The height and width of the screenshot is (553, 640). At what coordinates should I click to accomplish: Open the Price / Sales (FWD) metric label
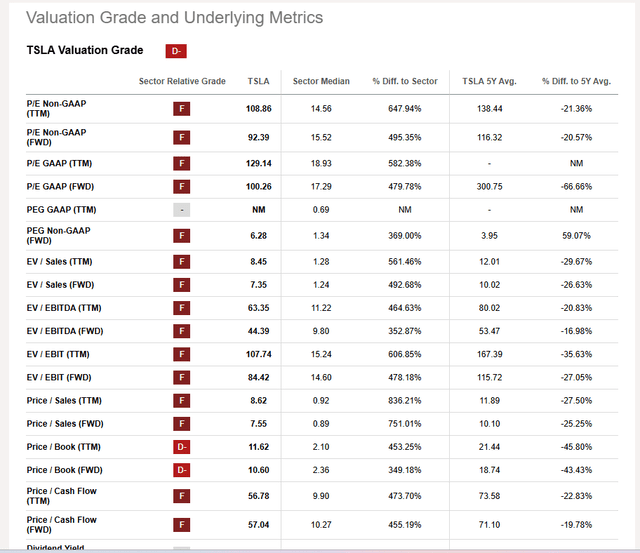65,424
